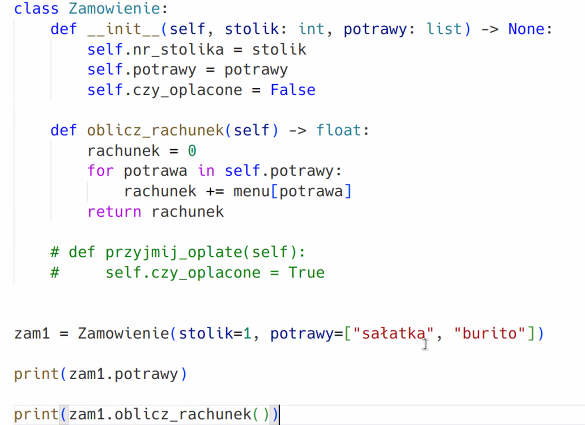The width and height of the screenshot is (585, 425).
Task: Click the float return type annotation
Action: (x=339, y=130)
